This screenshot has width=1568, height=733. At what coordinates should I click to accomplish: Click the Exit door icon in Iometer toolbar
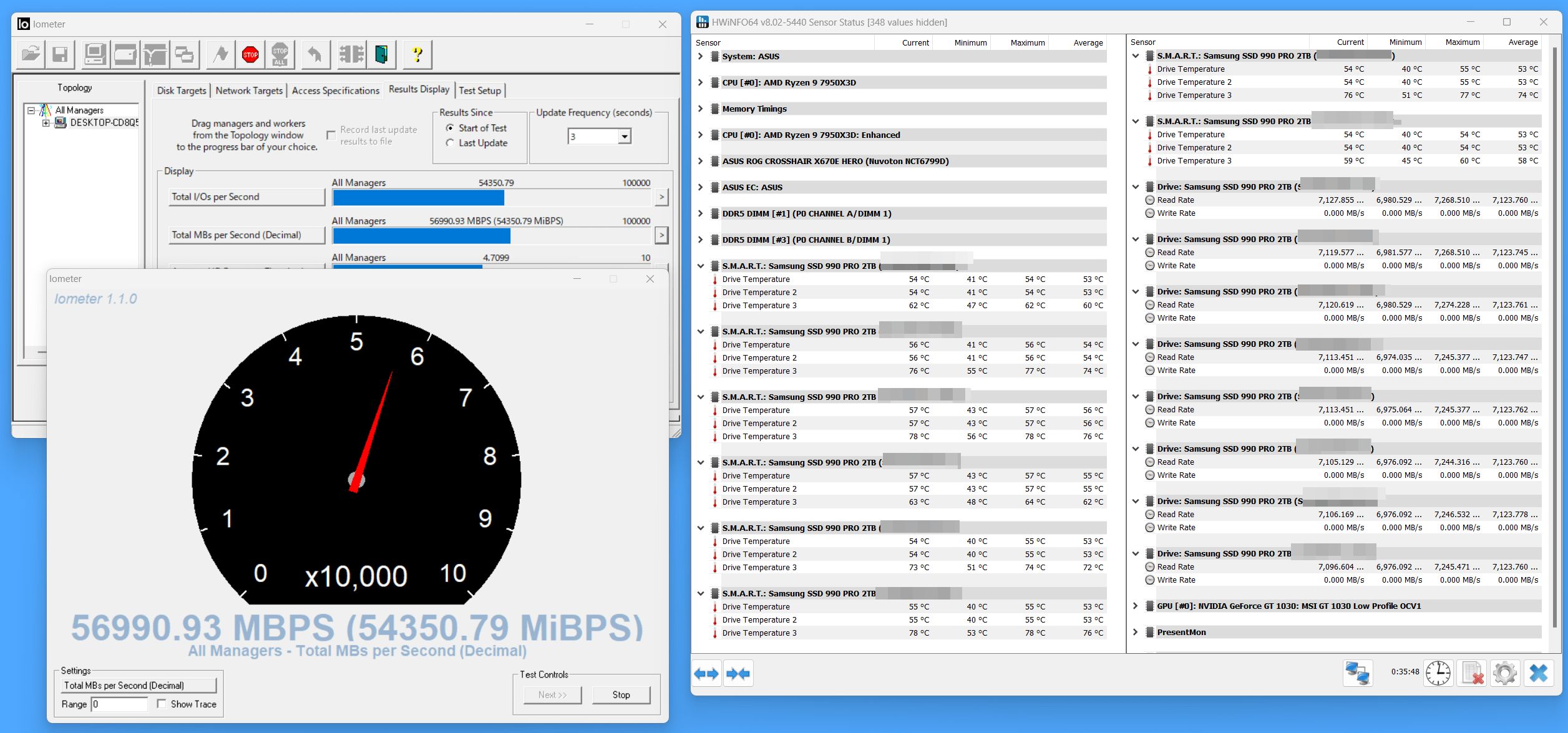[x=381, y=55]
